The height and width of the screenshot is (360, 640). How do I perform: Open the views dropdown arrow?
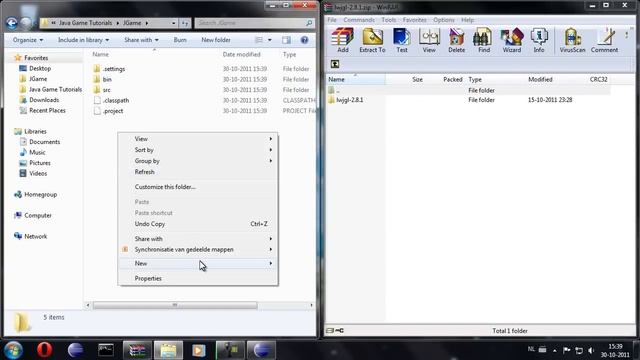(x=269, y=40)
